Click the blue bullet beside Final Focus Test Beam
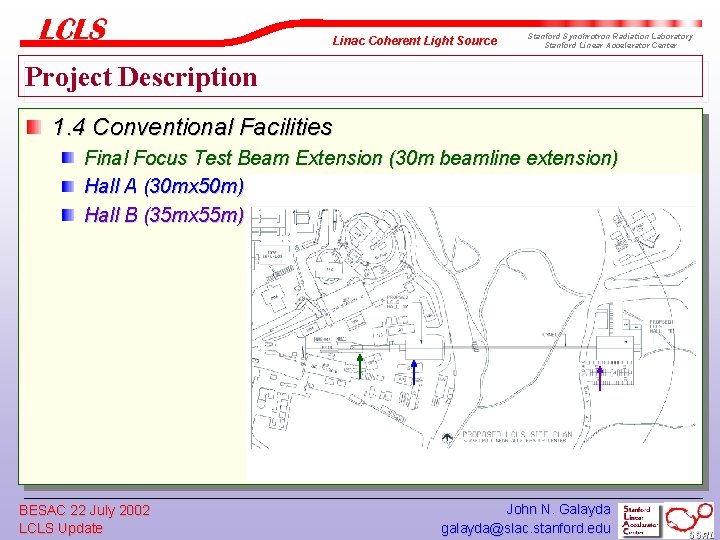Image resolution: width=720 pixels, height=540 pixels. coord(68,158)
